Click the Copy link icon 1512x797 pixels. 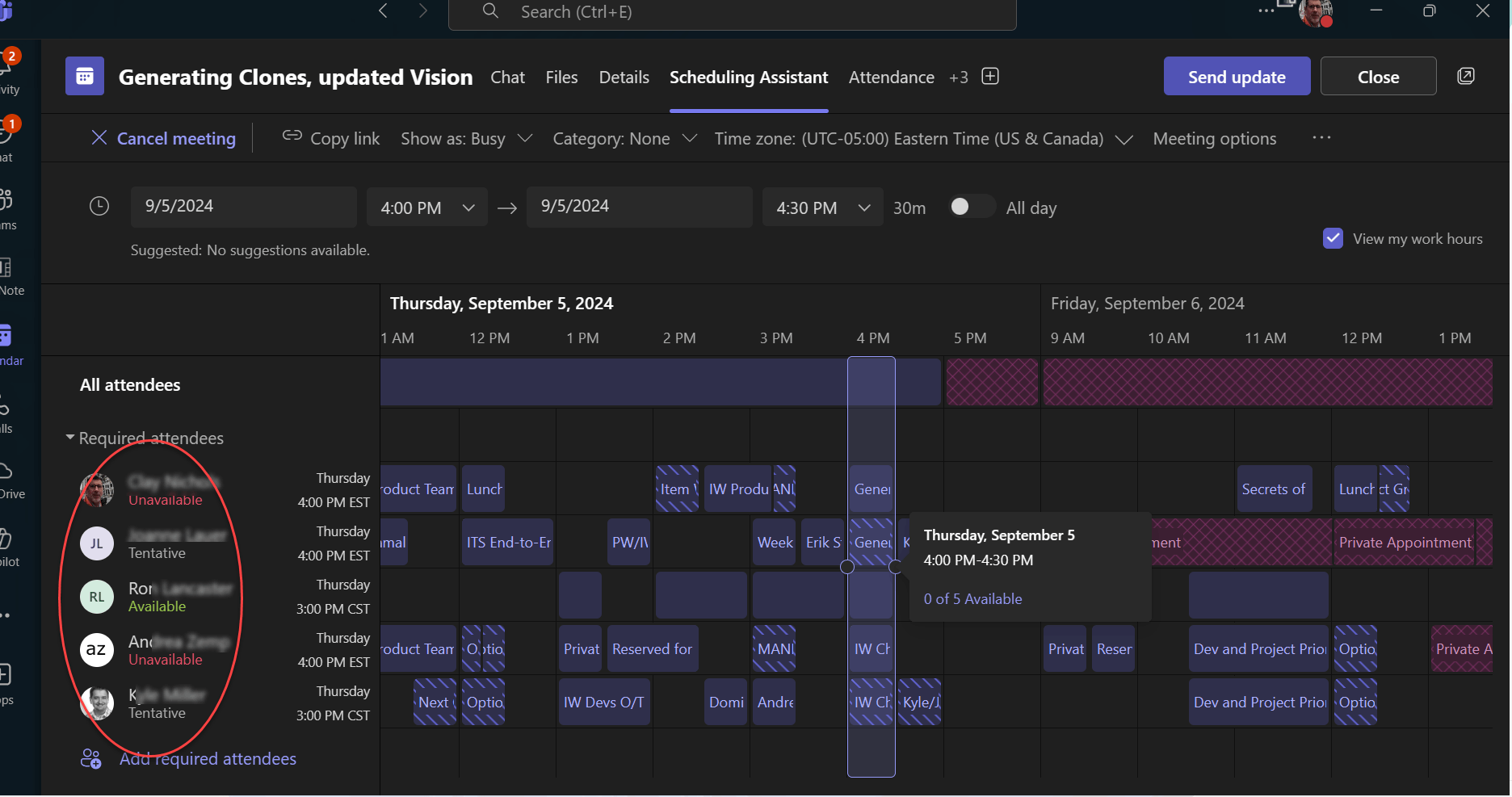pos(291,136)
